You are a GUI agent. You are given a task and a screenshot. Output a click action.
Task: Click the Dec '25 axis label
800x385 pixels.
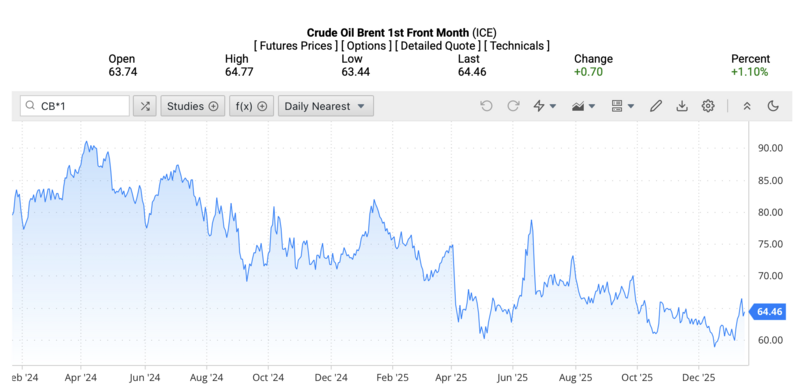pos(698,378)
